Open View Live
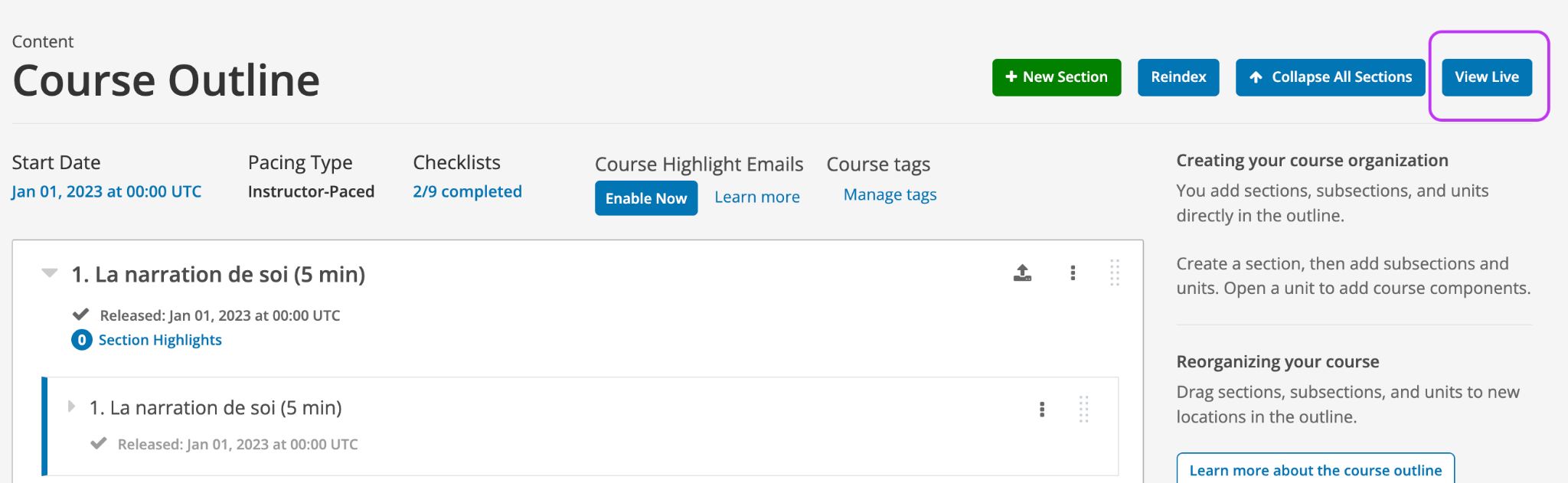Image resolution: width=1568 pixels, height=483 pixels. click(x=1487, y=77)
